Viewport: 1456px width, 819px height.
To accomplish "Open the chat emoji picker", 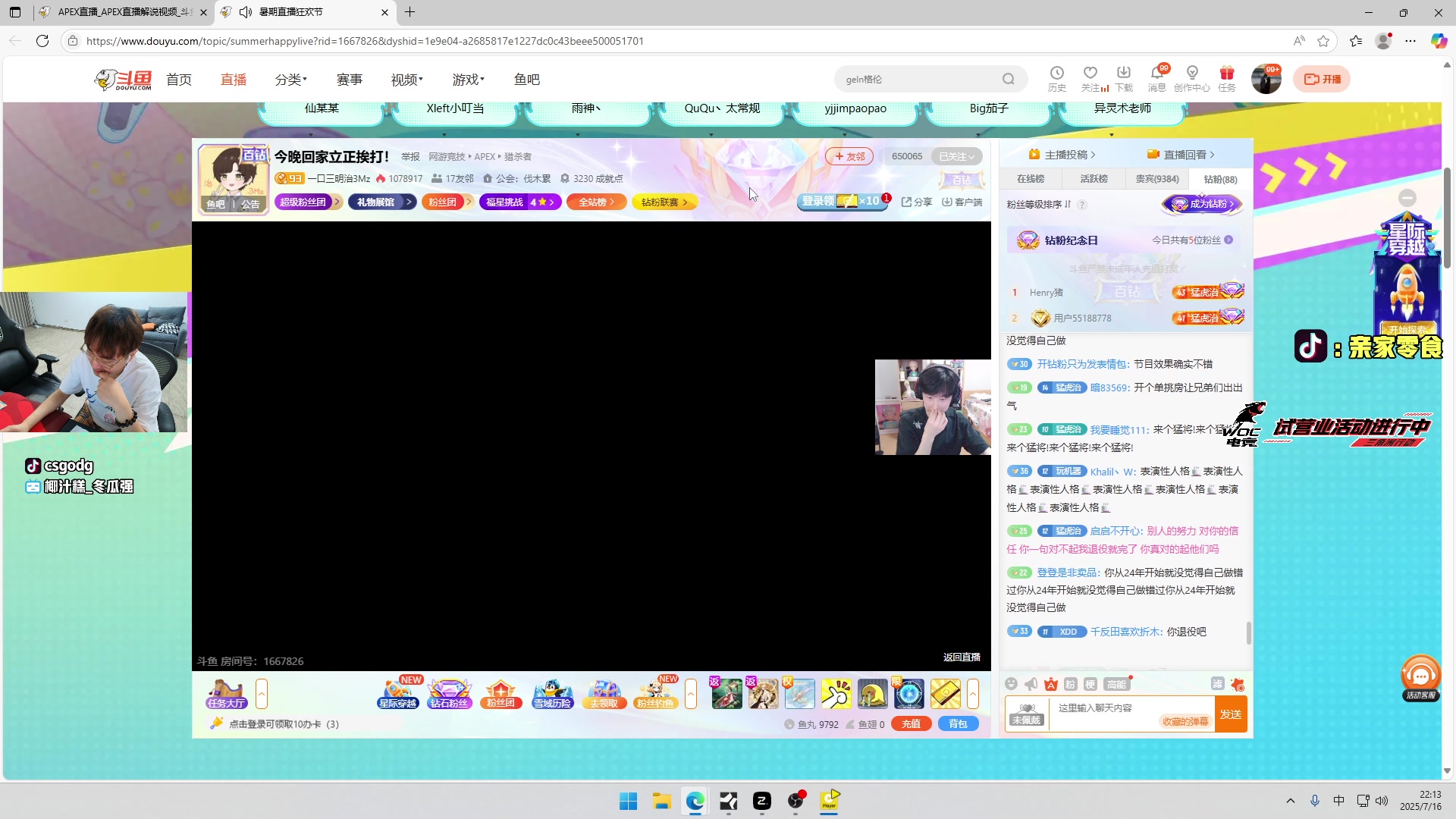I will coord(1011,684).
